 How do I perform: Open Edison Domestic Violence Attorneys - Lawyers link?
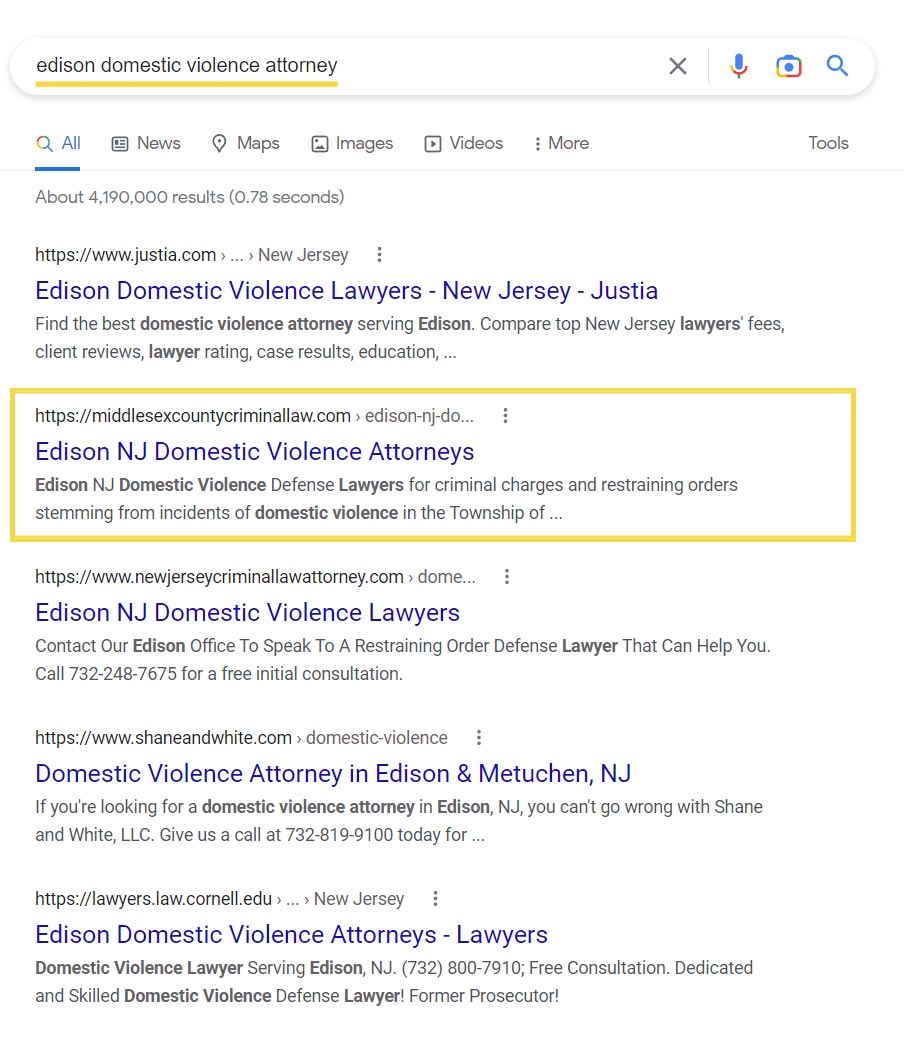coord(291,935)
